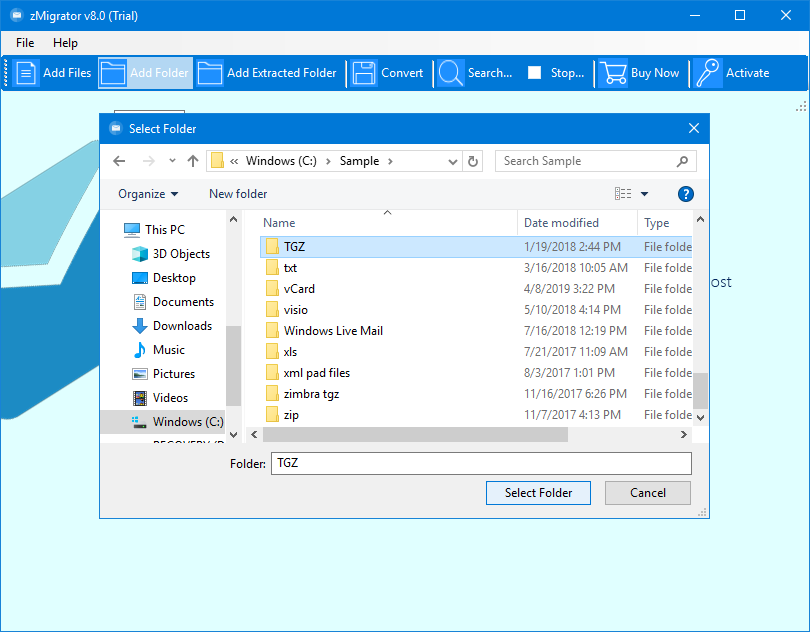Click the Add Extracted Folder icon
This screenshot has width=810, height=632.
(210, 73)
